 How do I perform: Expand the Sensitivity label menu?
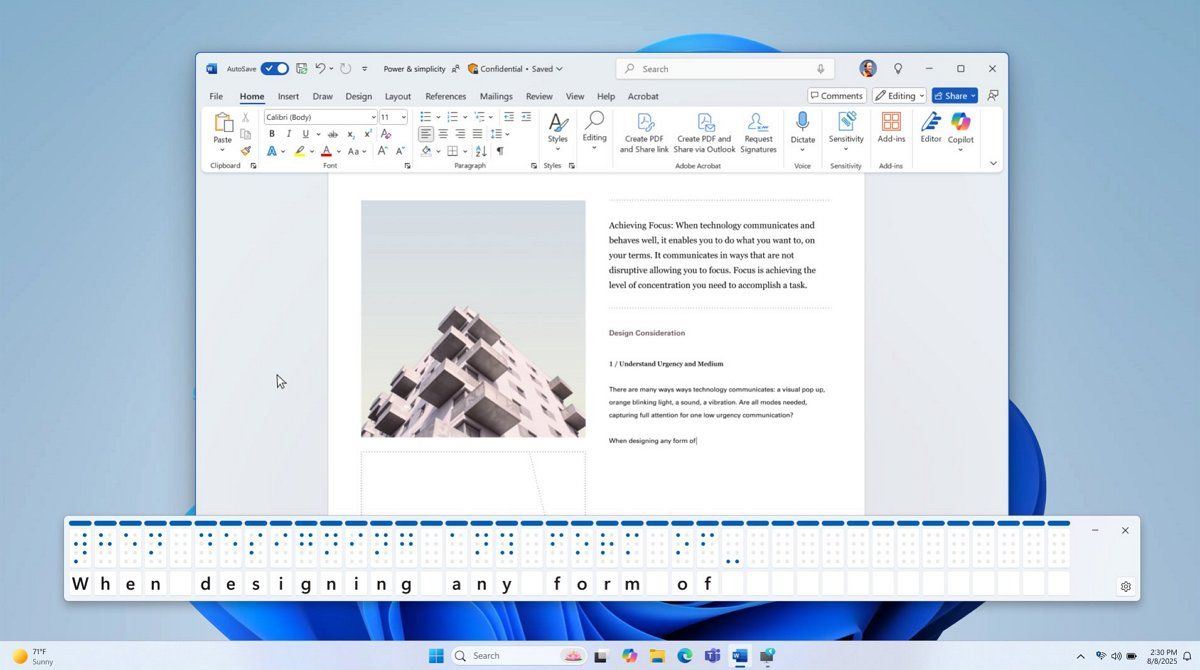(x=846, y=127)
